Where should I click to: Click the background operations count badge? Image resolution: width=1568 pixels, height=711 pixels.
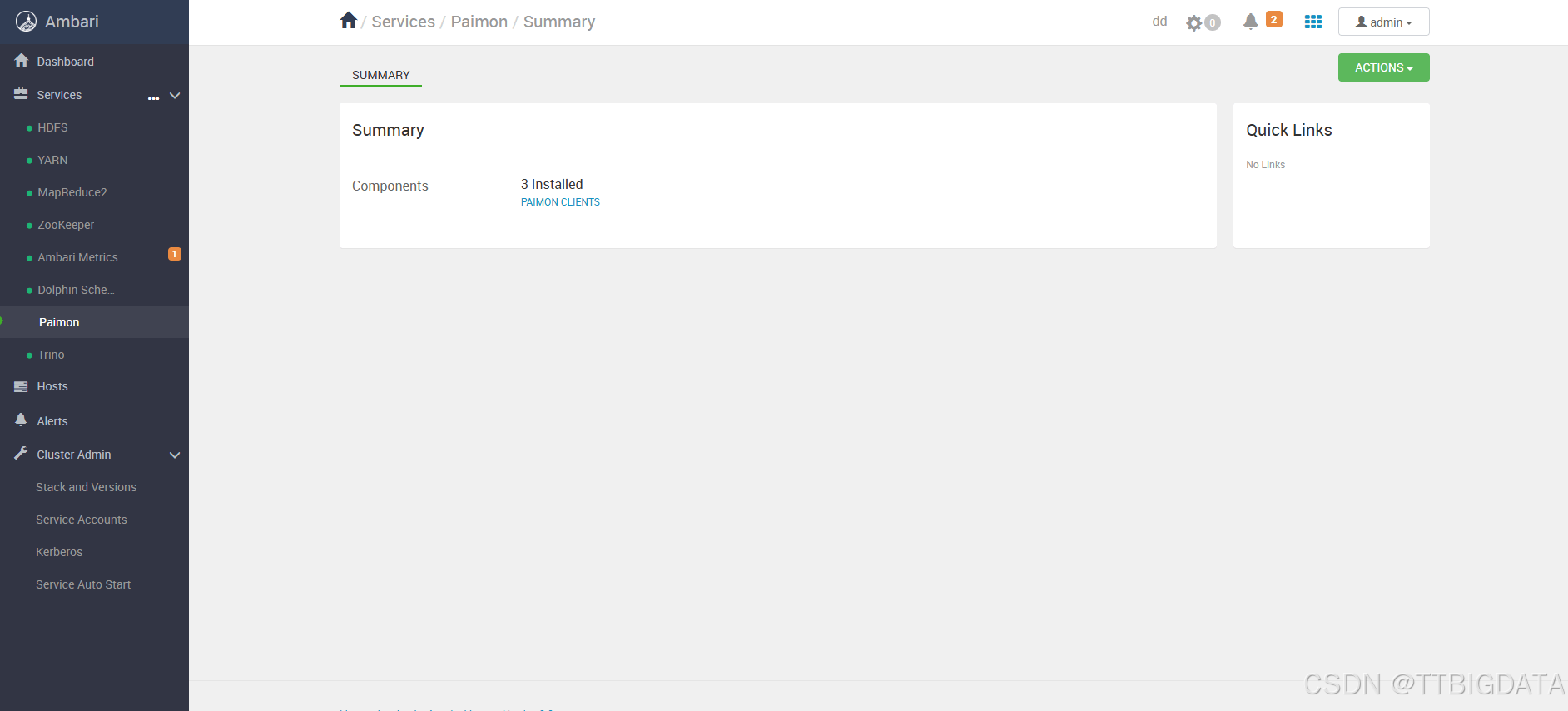pos(1213,23)
